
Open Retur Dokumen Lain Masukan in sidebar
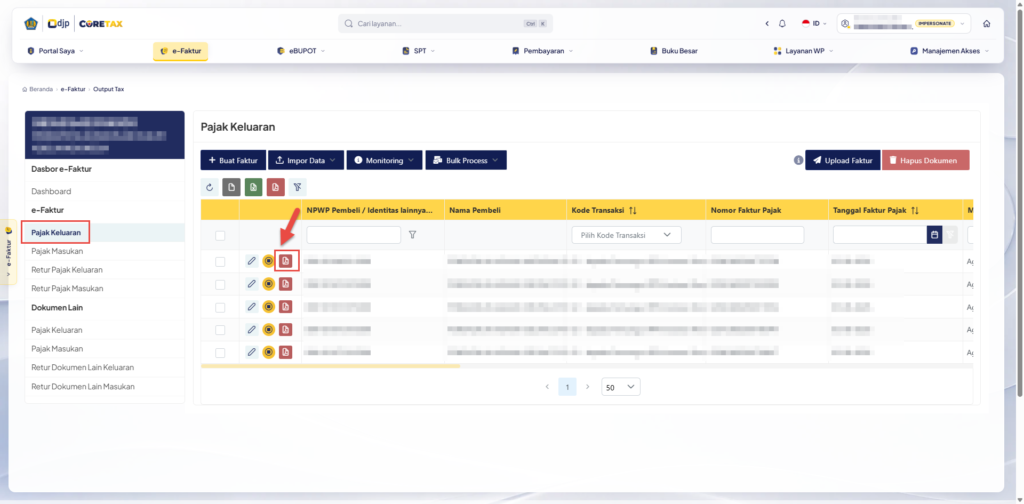point(83,386)
